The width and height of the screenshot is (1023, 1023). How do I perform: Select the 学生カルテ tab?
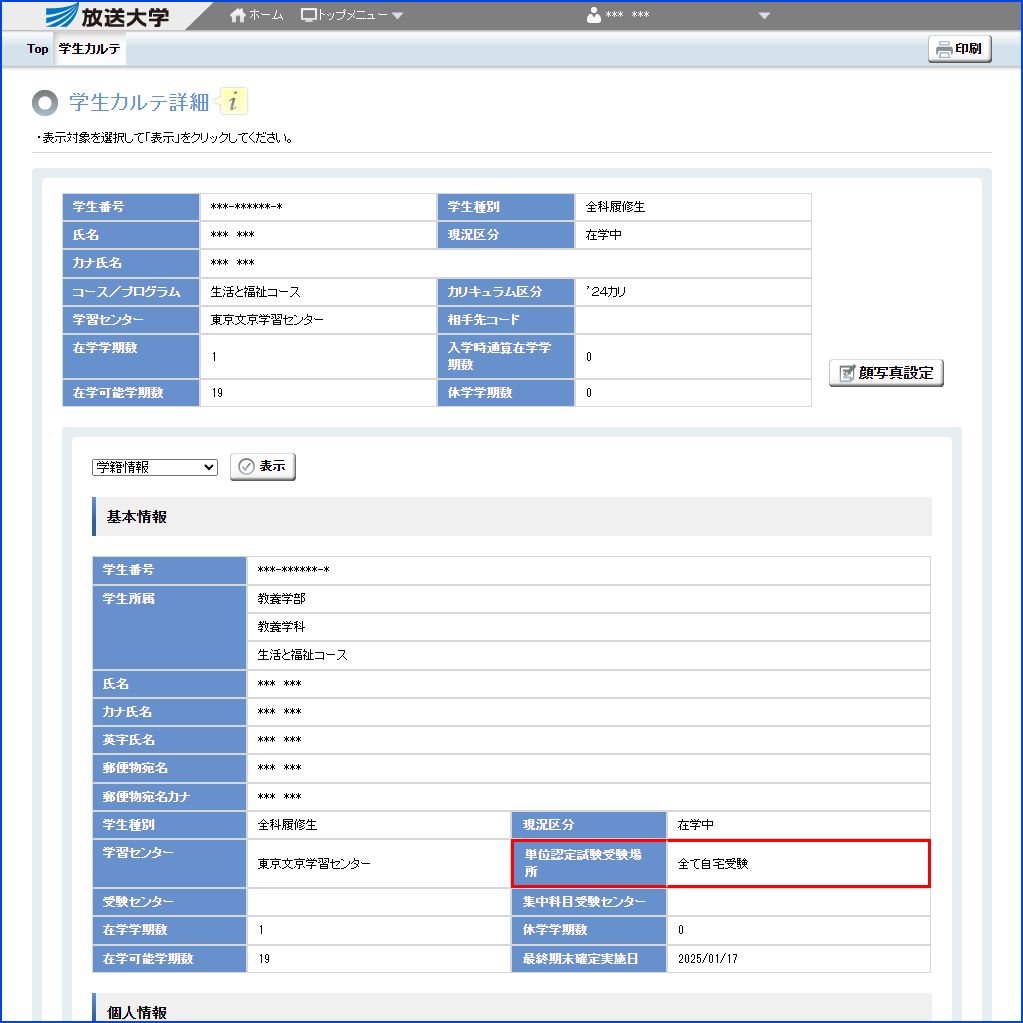point(90,49)
